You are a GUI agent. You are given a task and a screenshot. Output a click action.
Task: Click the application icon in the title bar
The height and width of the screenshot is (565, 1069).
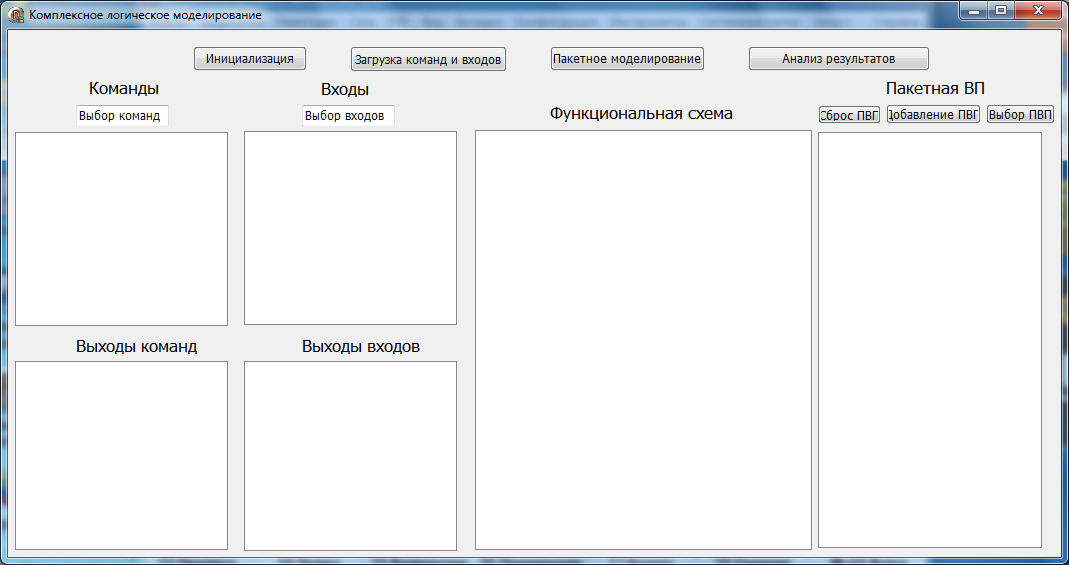(15, 15)
